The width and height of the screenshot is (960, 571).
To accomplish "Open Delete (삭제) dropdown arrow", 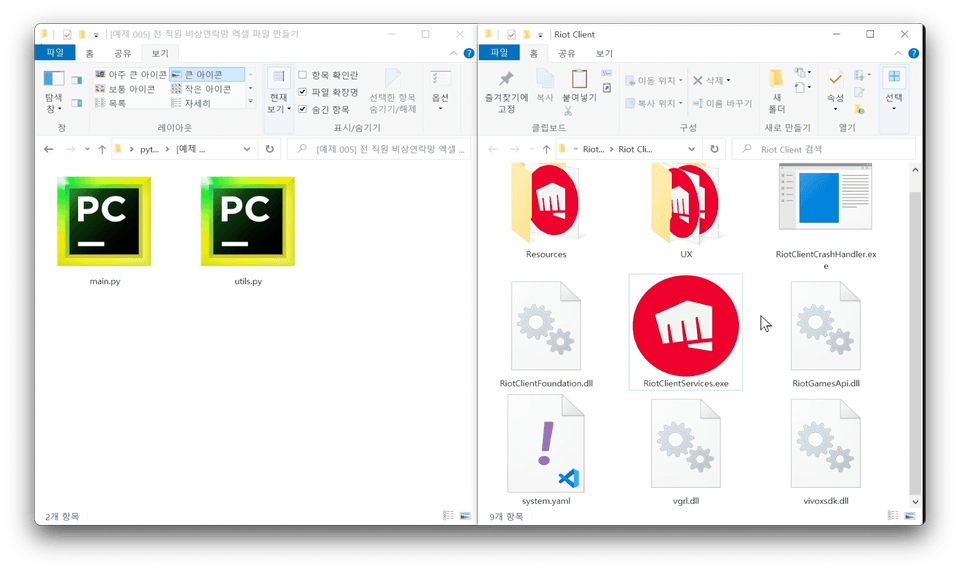I will pos(728,80).
